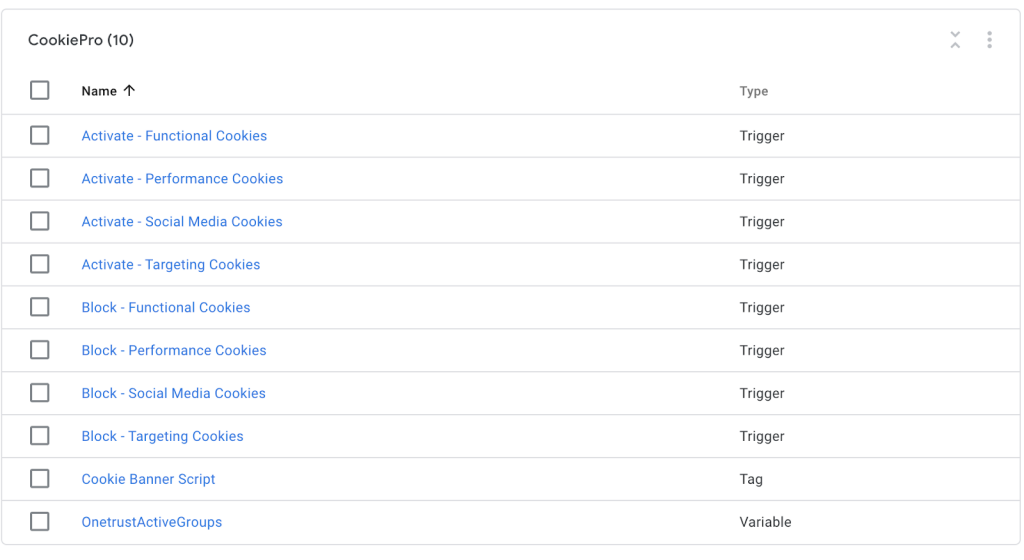The height and width of the screenshot is (560, 1024).
Task: Open Block - Performance Cookies trigger
Action: (x=174, y=350)
